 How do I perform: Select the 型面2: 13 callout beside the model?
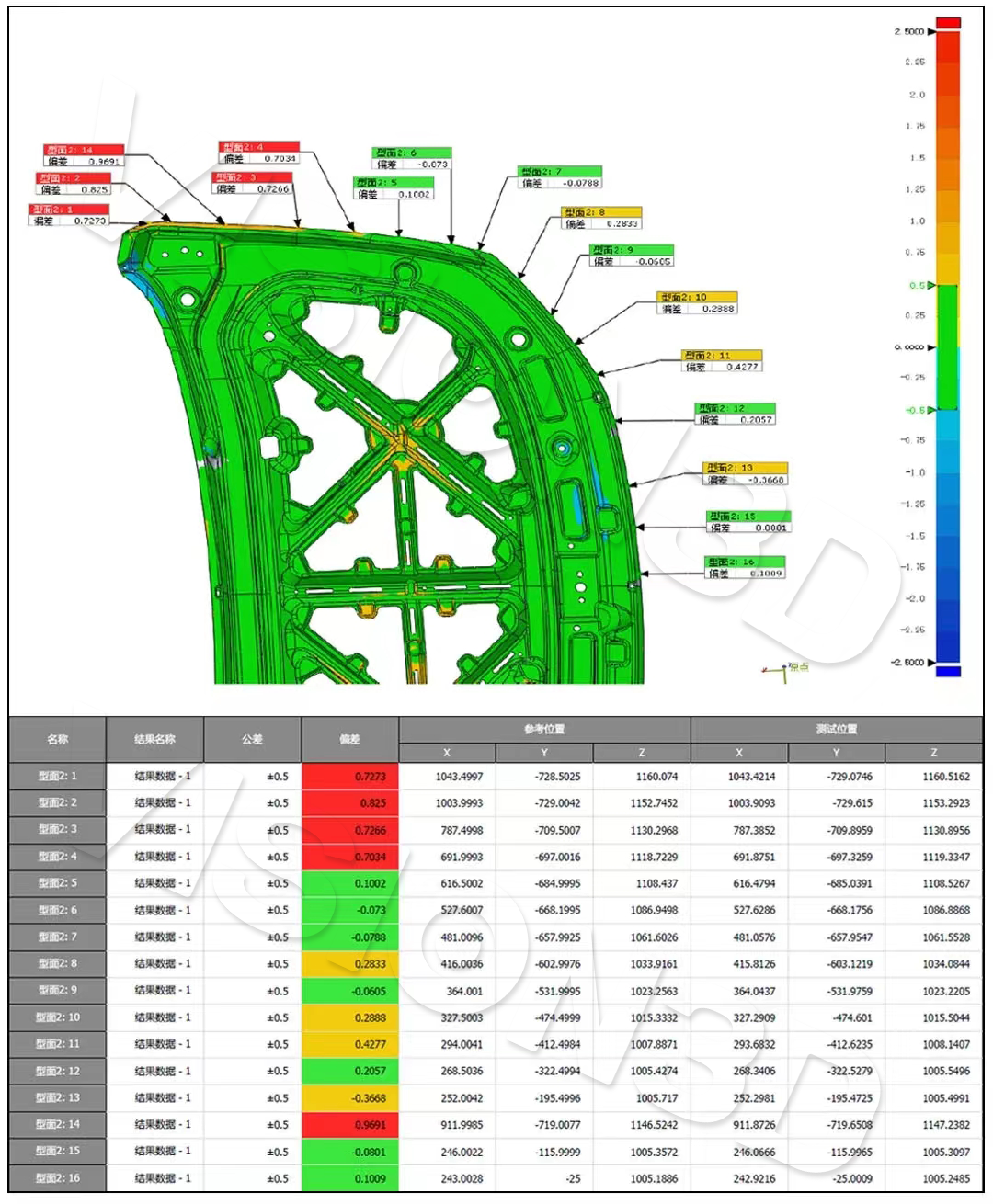pos(746,468)
